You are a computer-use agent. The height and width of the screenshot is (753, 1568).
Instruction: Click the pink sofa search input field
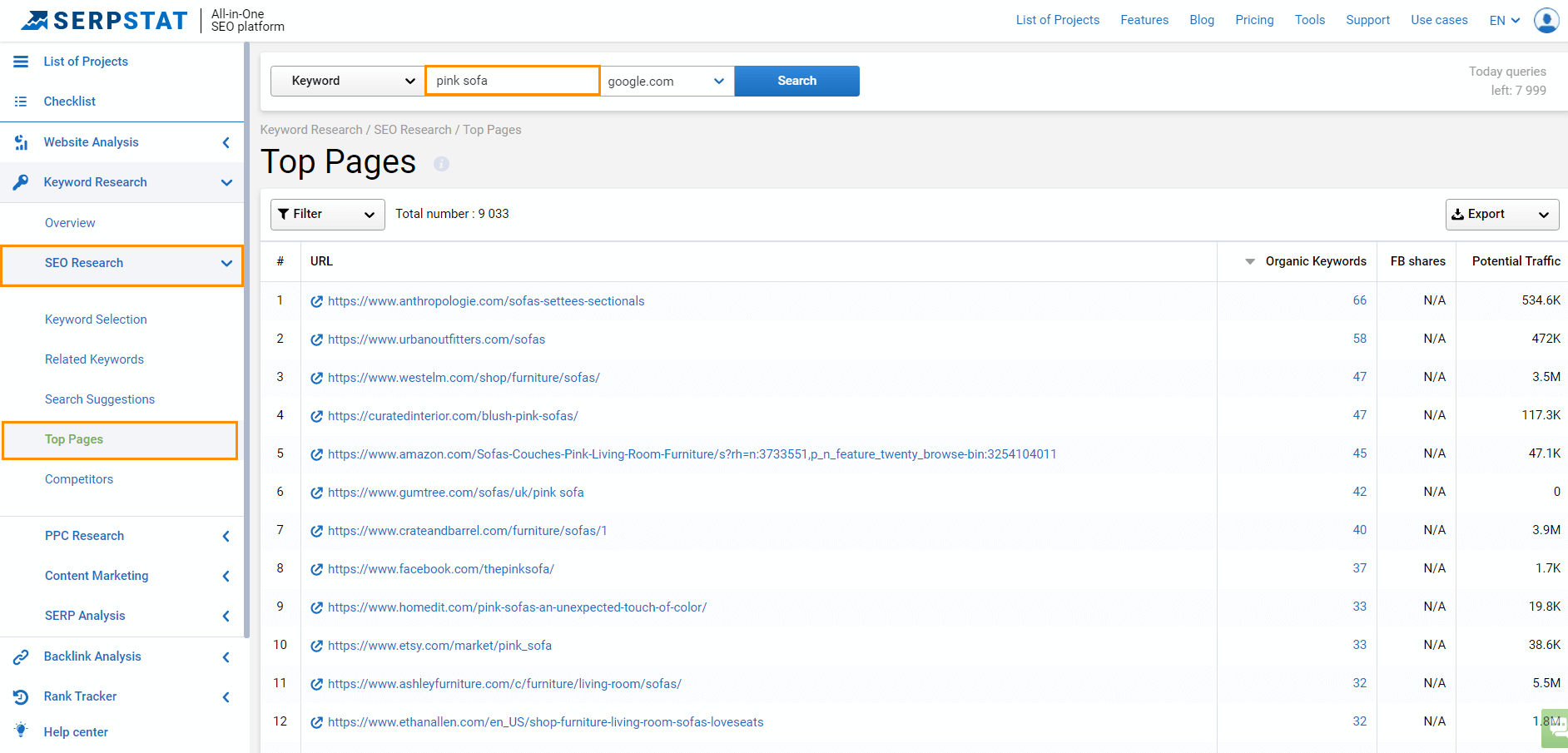(x=512, y=81)
